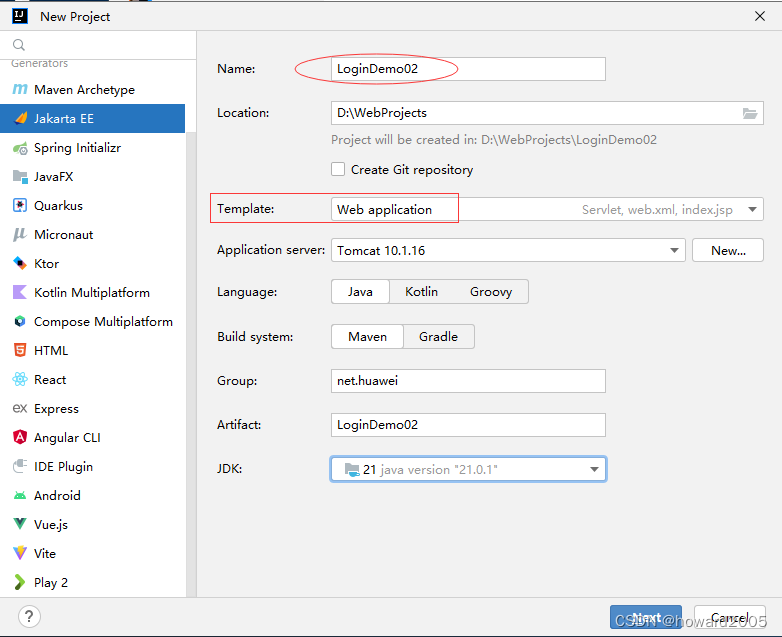Click the search magnifier icon

click(x=19, y=45)
